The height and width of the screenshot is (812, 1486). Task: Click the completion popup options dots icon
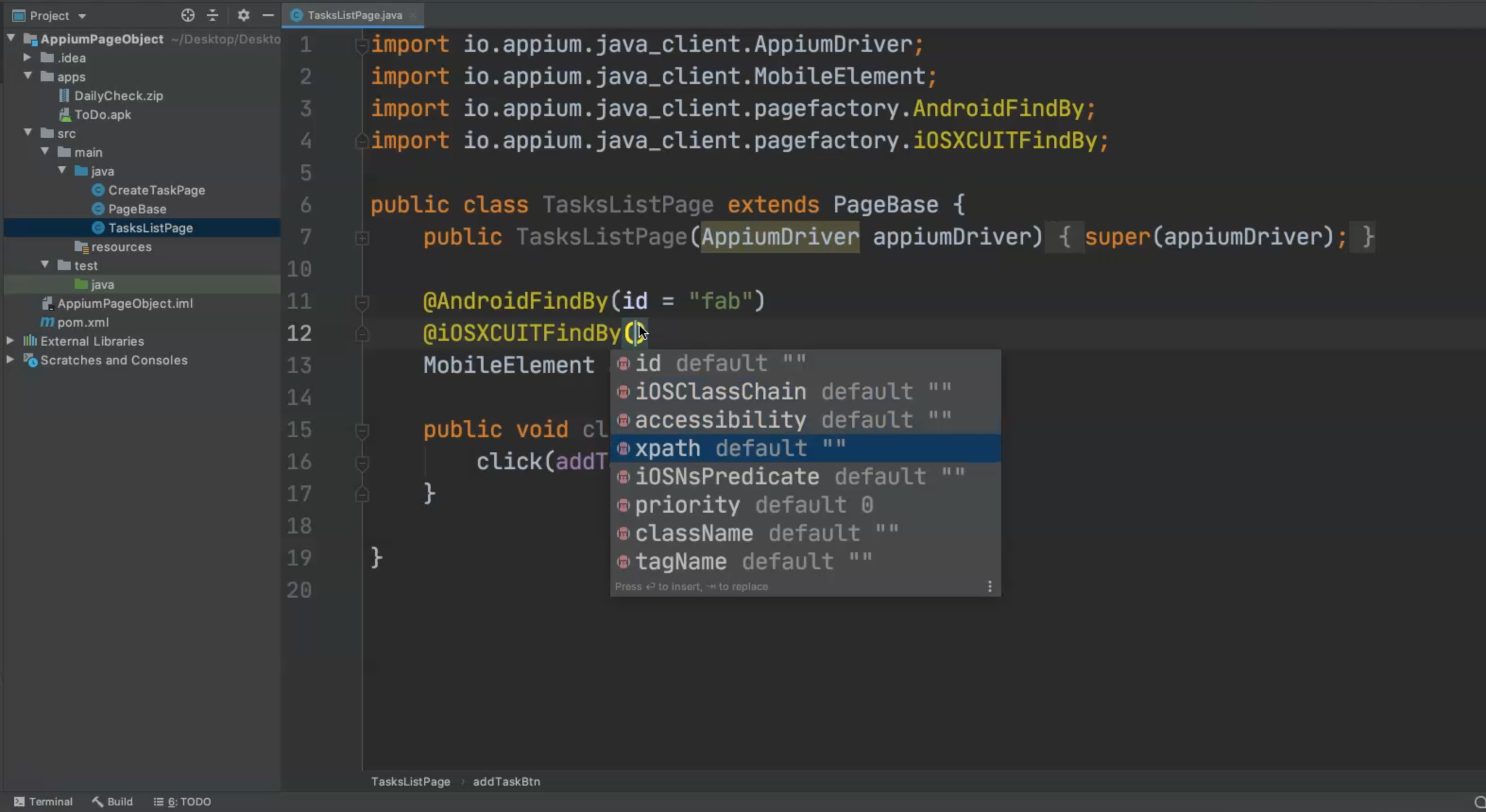990,586
